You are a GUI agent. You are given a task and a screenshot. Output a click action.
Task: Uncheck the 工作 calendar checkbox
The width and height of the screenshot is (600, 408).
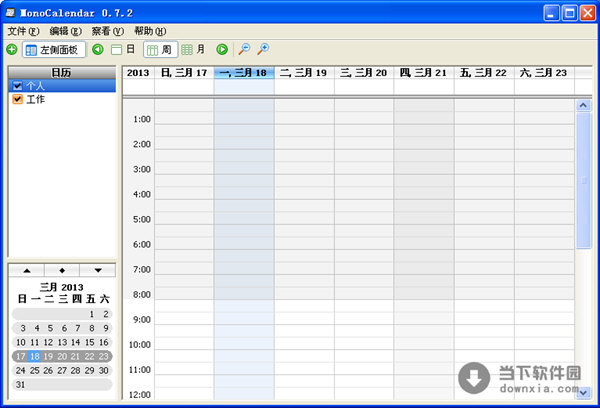pos(17,99)
